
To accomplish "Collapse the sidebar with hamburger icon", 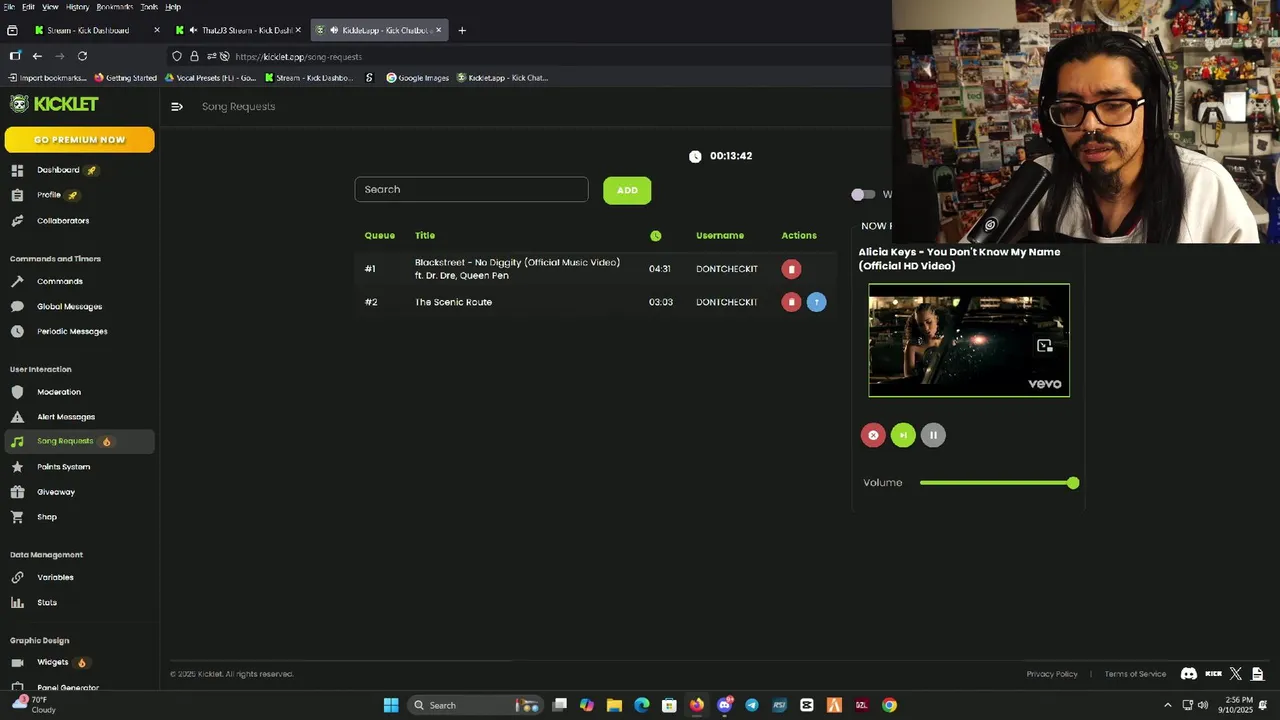I will (x=177, y=107).
